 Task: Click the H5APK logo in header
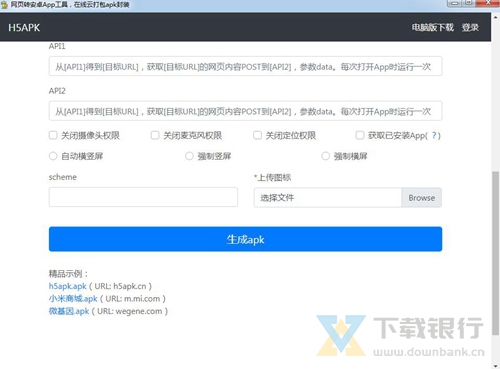pos(24,28)
